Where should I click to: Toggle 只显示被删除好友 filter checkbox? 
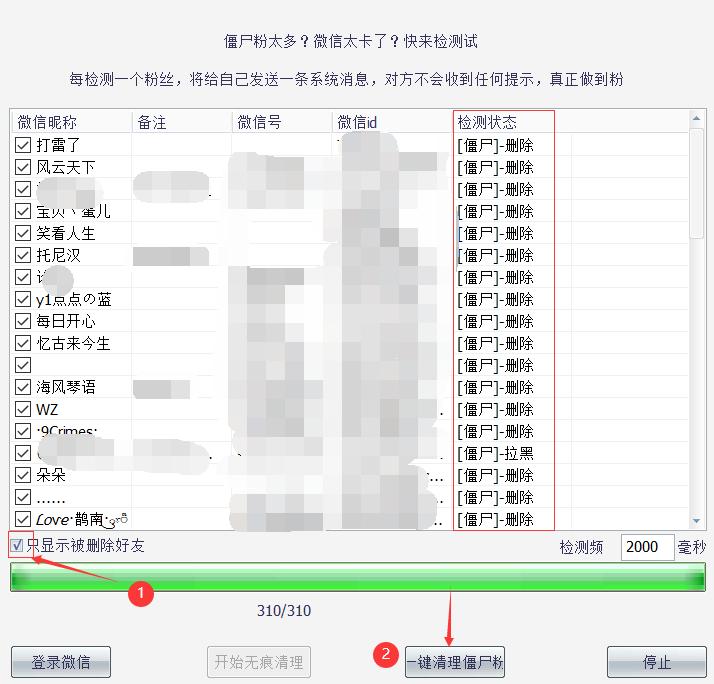(x=17, y=545)
